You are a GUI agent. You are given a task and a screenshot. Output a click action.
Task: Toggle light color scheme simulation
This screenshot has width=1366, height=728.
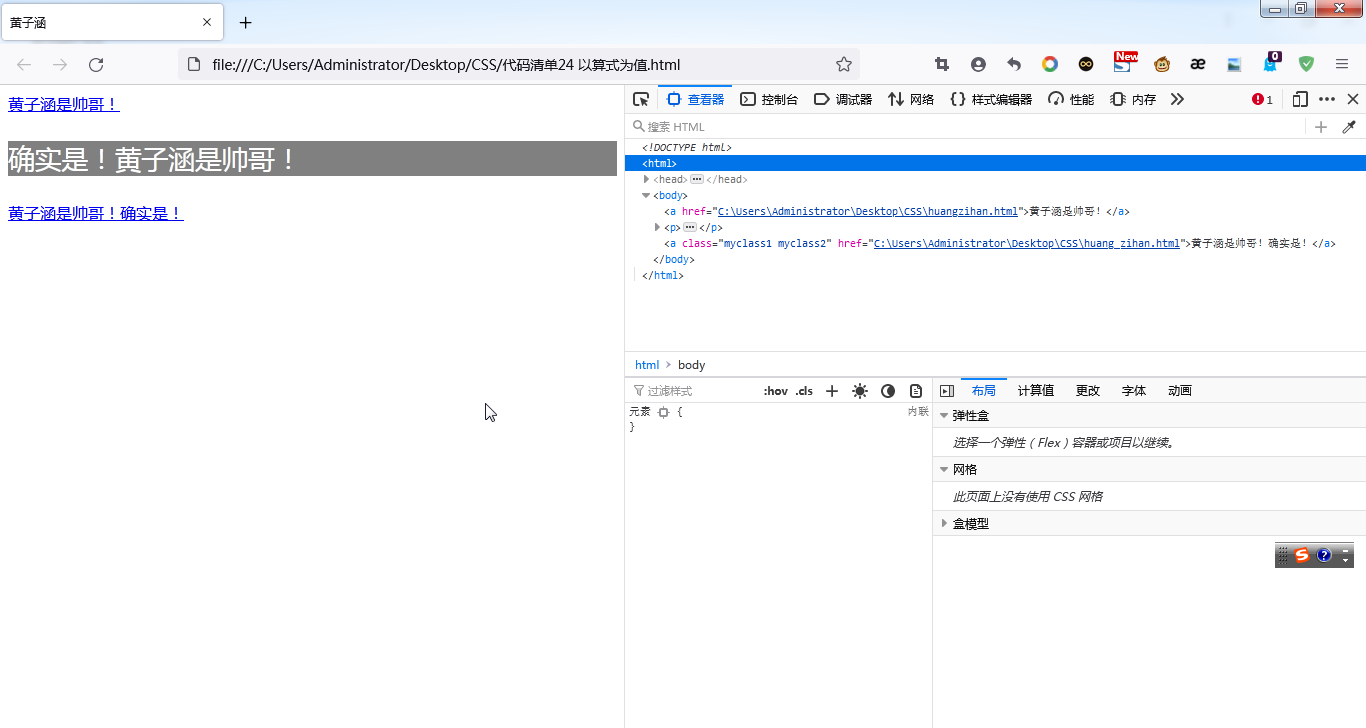tap(860, 391)
